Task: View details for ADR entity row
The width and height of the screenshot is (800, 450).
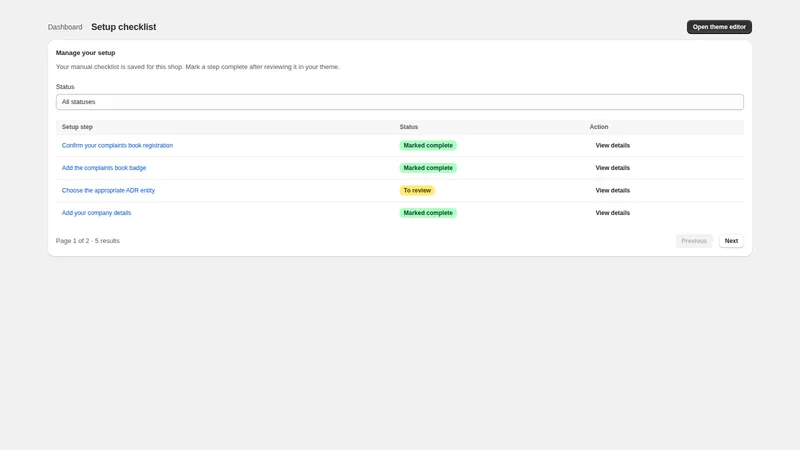Action: [612, 190]
